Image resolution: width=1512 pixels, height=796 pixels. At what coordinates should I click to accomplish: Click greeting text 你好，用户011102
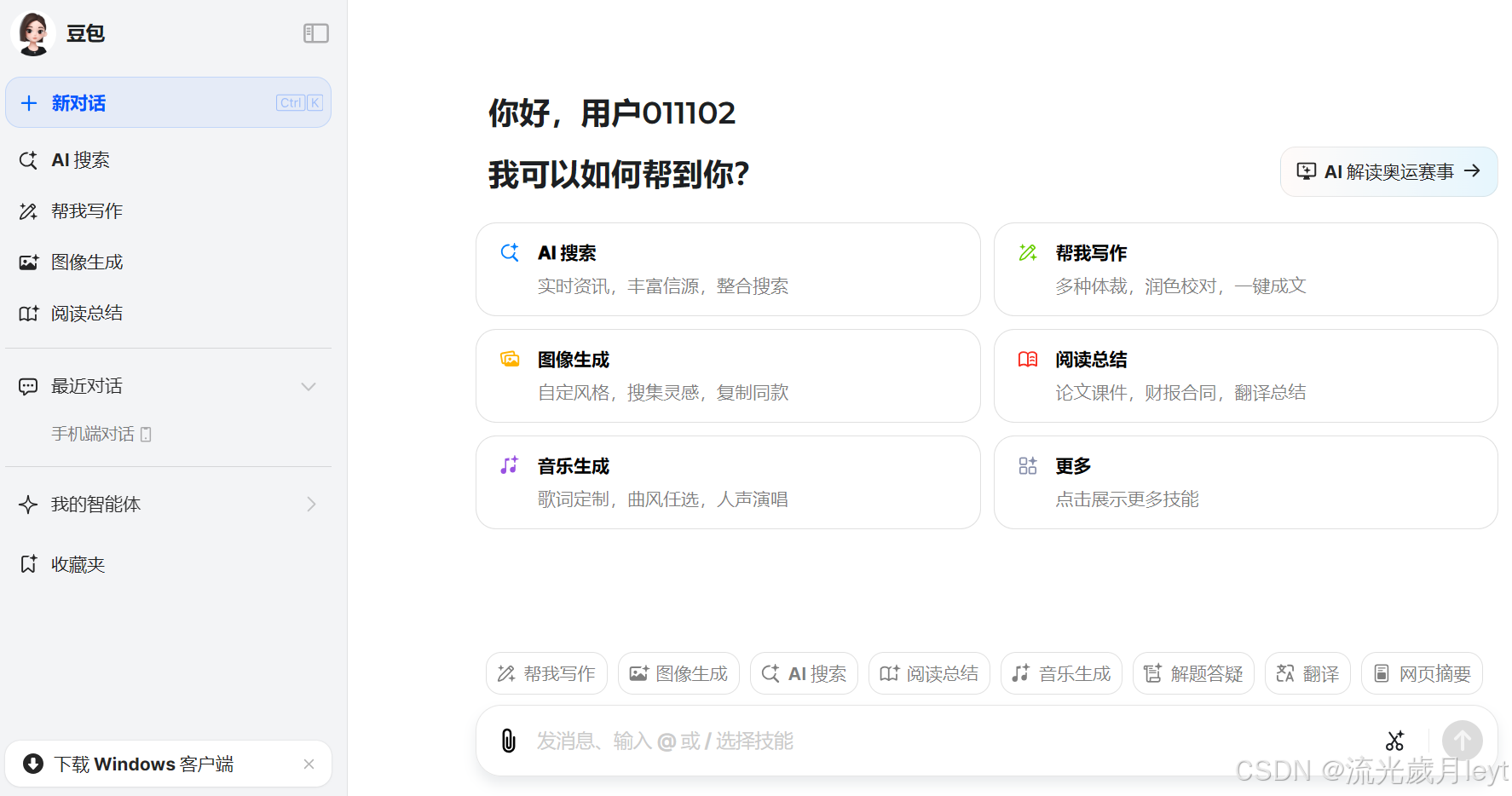click(x=612, y=112)
